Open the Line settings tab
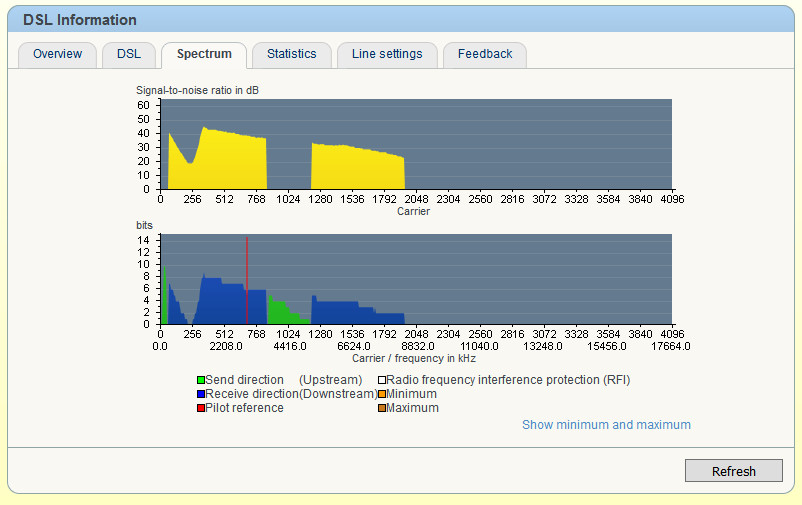This screenshot has width=802, height=505. pos(387,54)
